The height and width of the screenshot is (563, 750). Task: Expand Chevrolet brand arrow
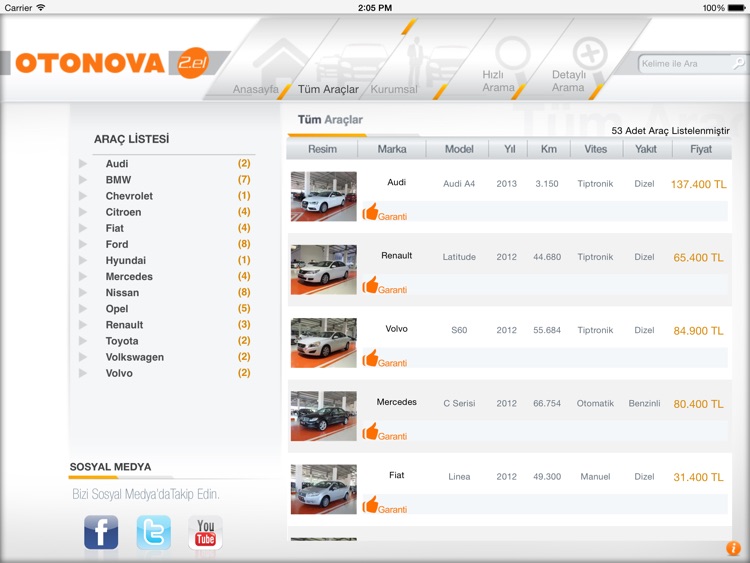(x=83, y=196)
